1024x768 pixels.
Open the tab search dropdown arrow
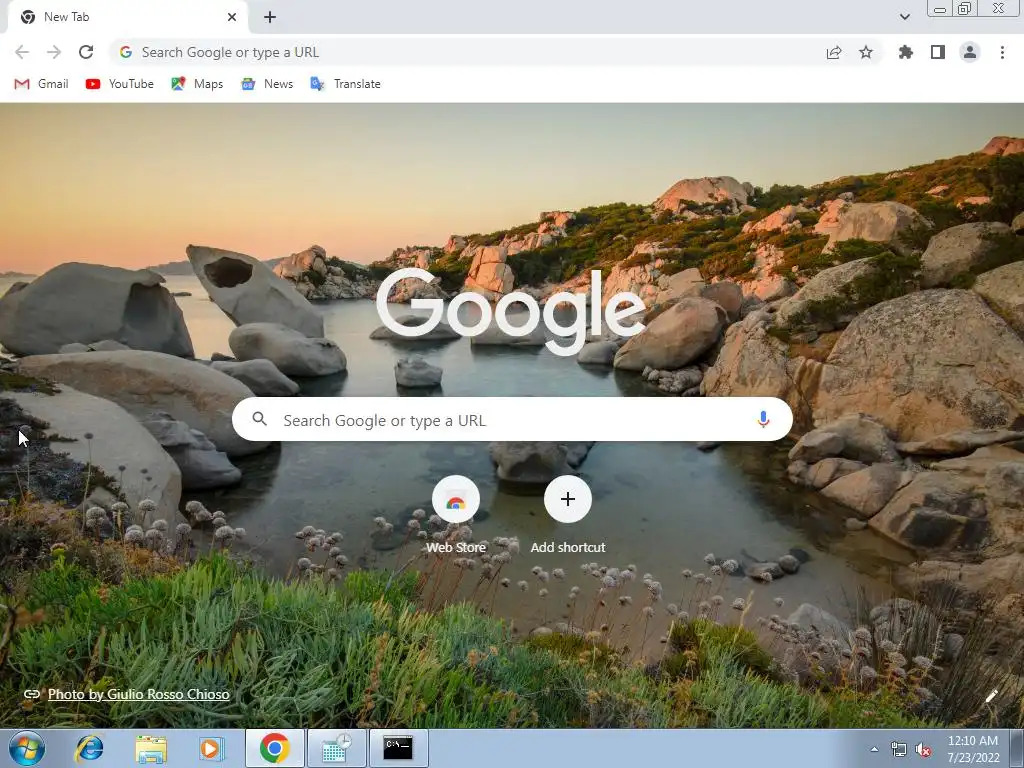[904, 17]
